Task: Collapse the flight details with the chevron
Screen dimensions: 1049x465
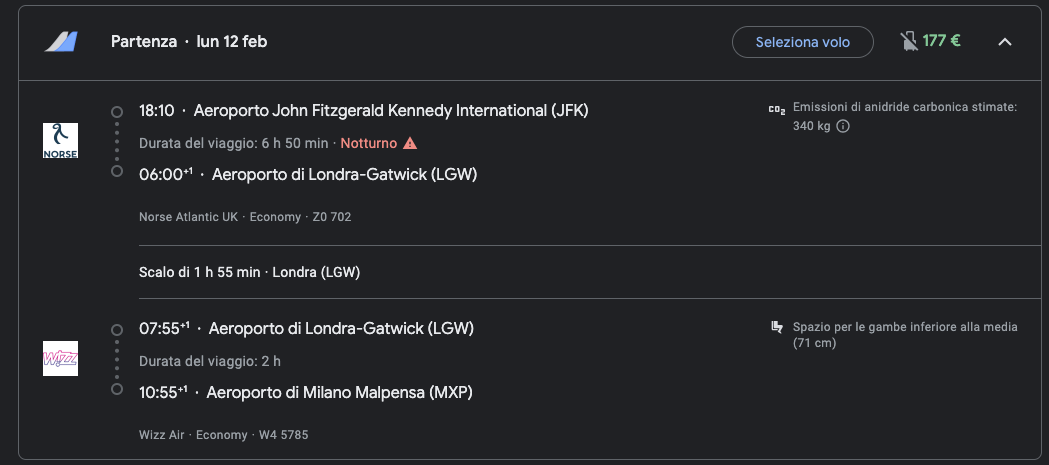Action: pos(1005,41)
